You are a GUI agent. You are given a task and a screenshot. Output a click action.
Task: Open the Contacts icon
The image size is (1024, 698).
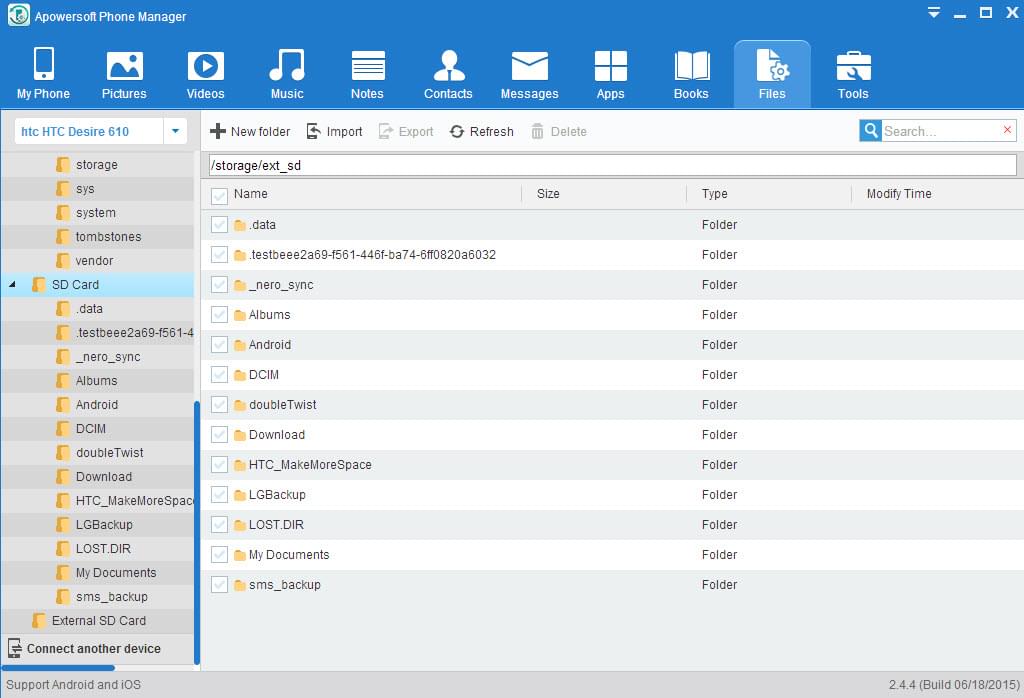tap(448, 66)
